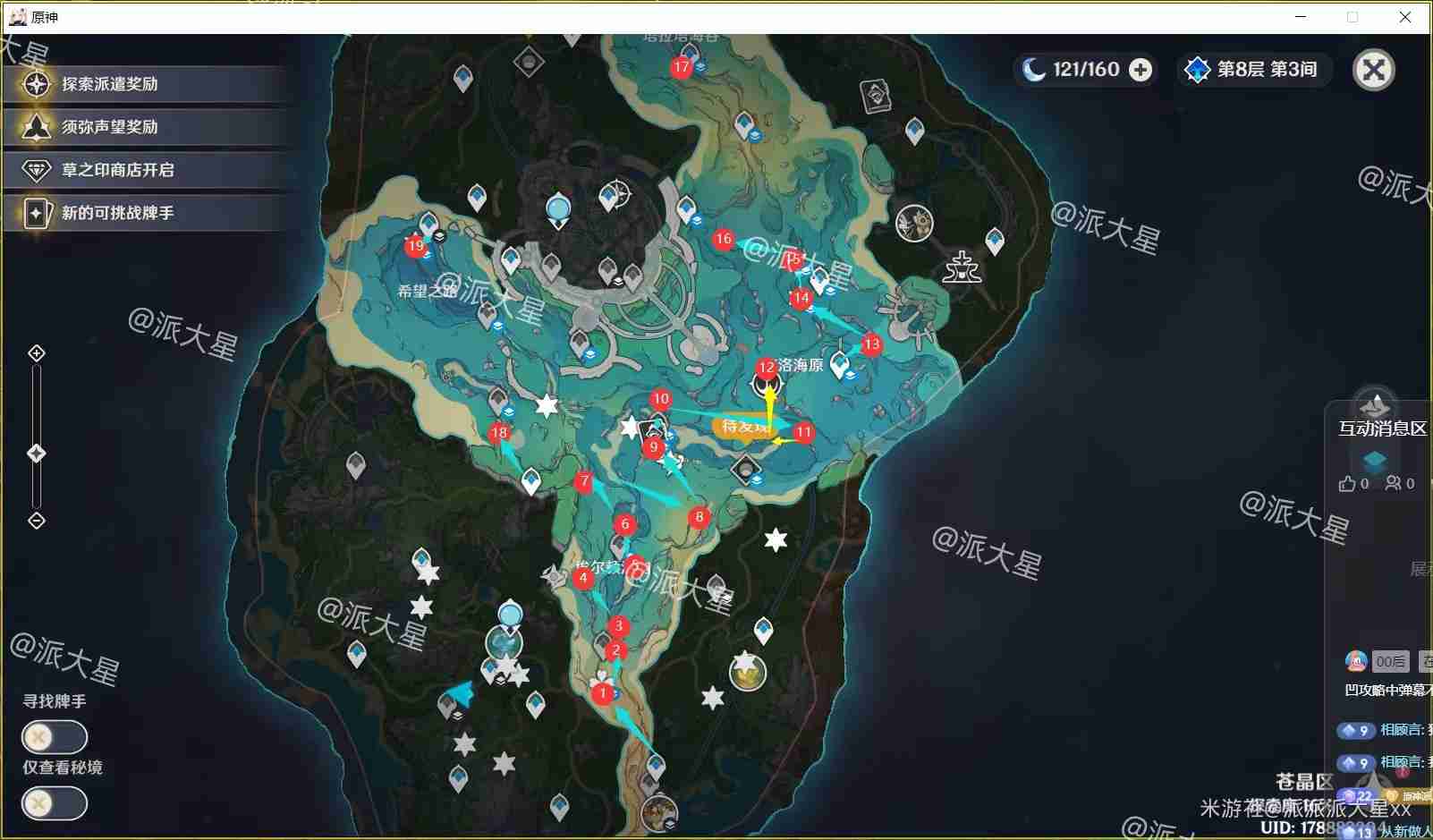Viewport: 1433px width, 840px height.
Task: Click the large round blue icon below the southwest statue
Action: point(504,642)
